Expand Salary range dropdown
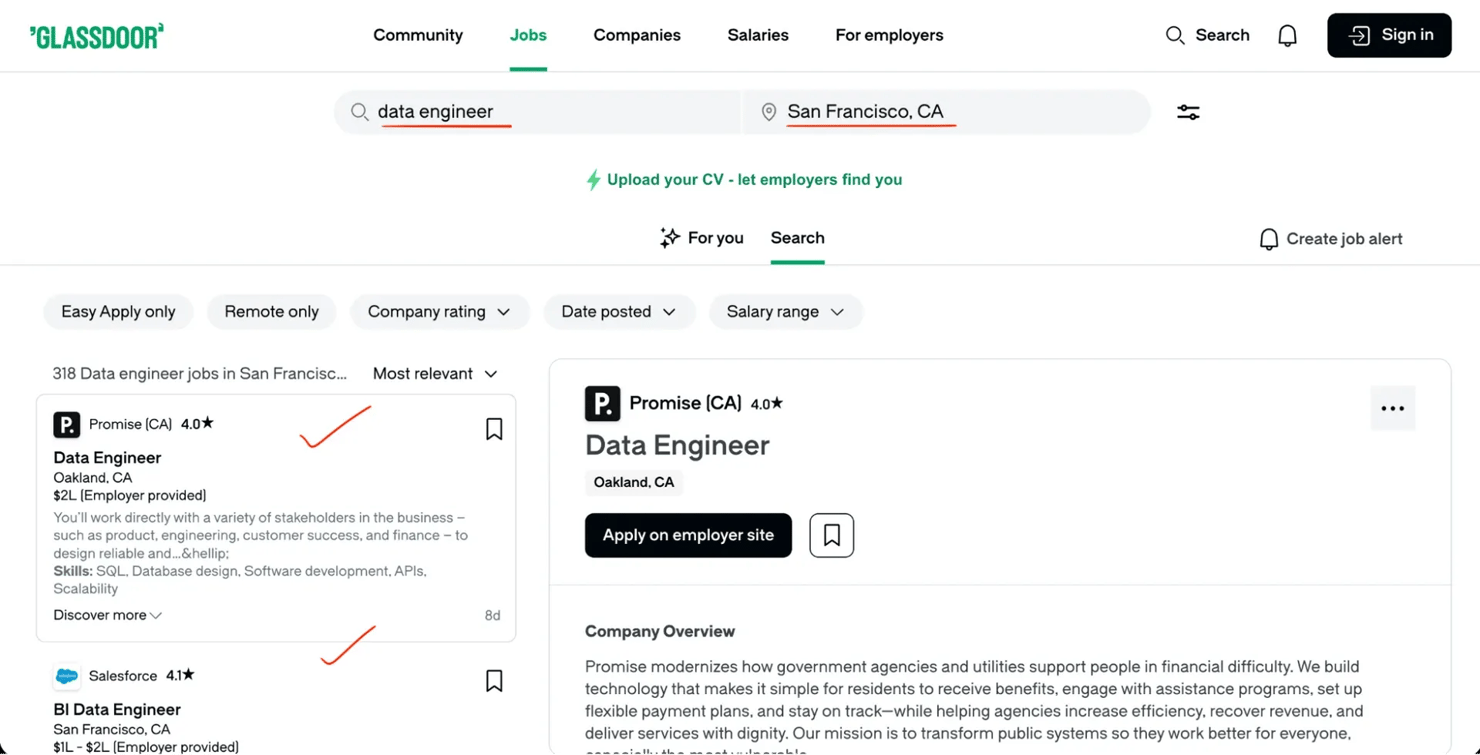1480x755 pixels. click(x=785, y=312)
